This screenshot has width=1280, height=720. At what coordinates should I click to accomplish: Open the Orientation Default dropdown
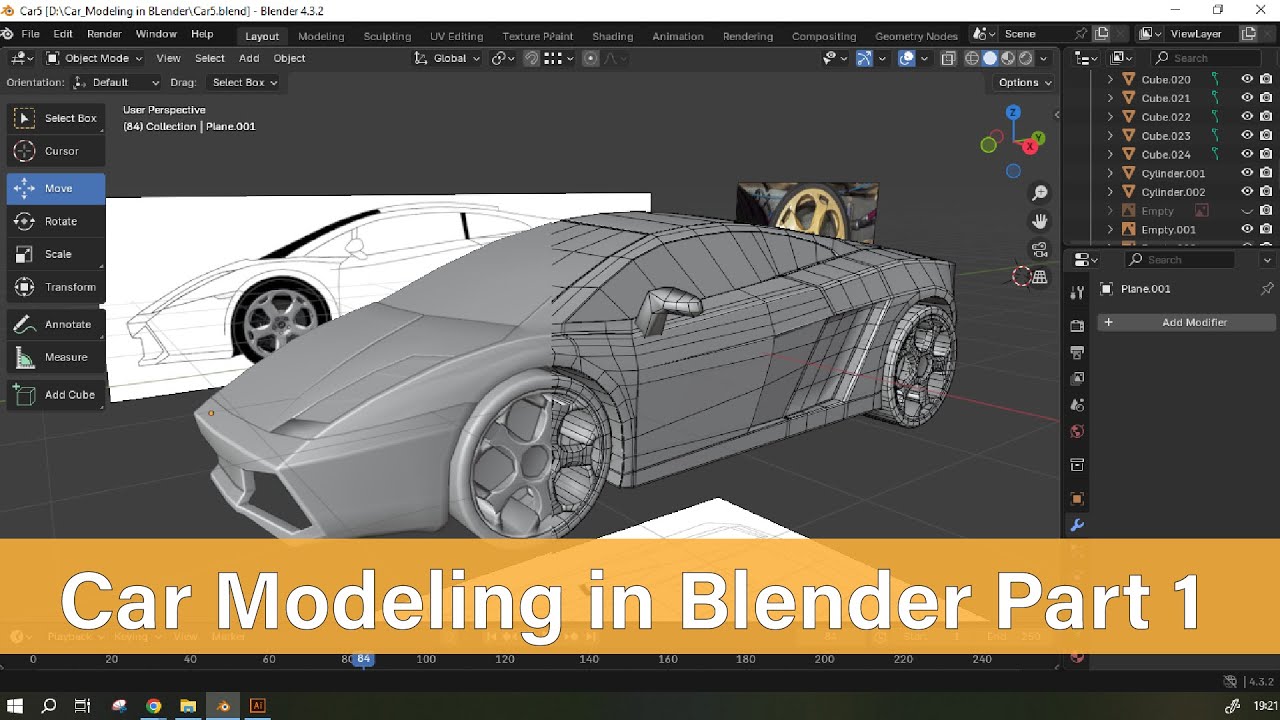(116, 82)
